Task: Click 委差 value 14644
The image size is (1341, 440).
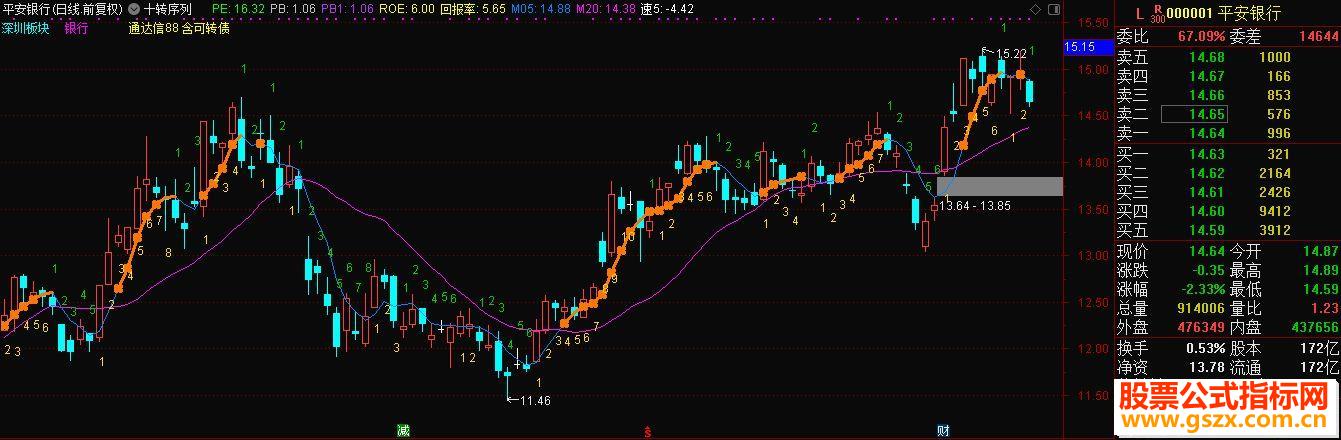Action: pos(1319,38)
